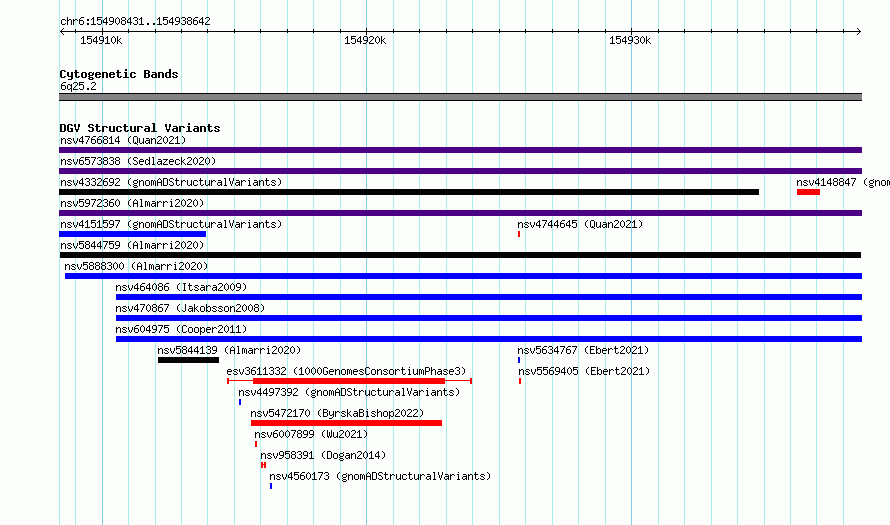Image resolution: width=890 pixels, height=525 pixels.
Task: Open nsv464086 (Itsara2009) variant
Action: click(x=181, y=287)
